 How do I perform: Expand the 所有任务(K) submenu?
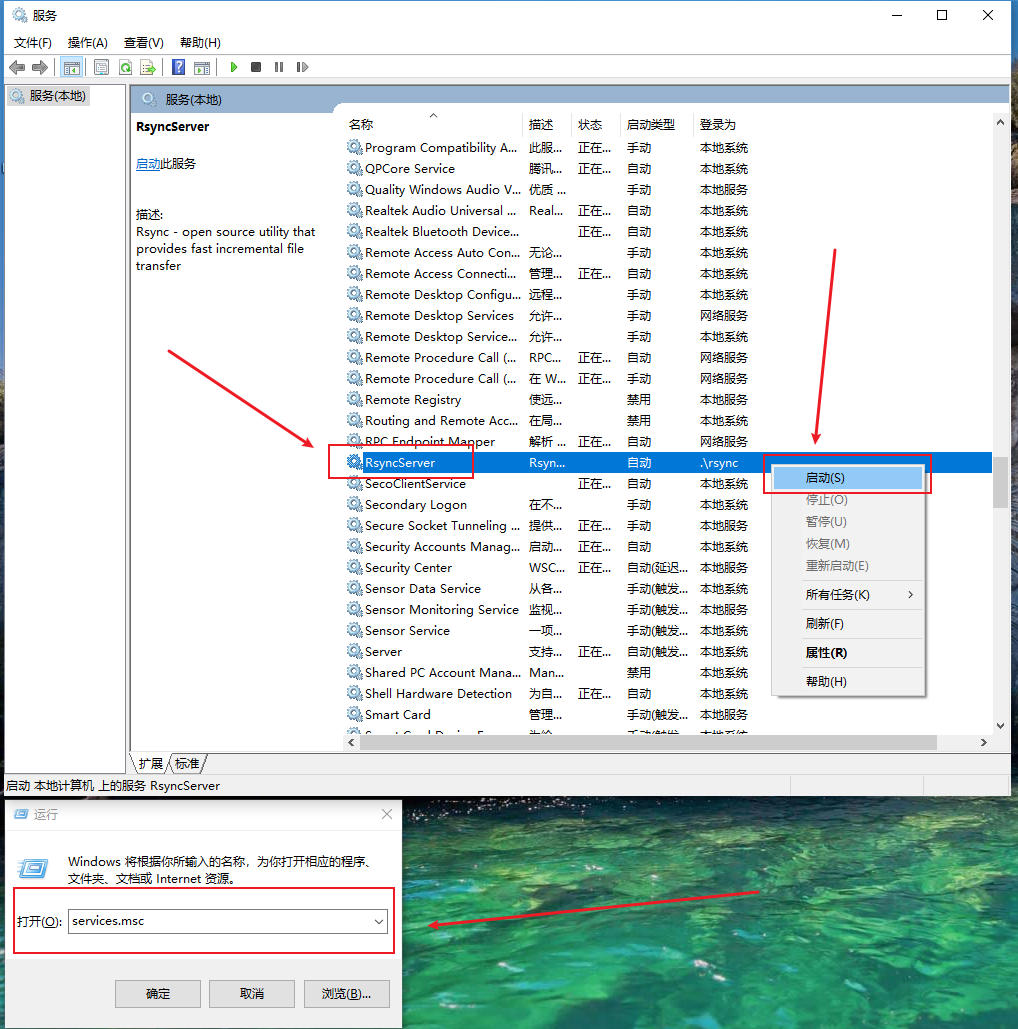tap(848, 595)
